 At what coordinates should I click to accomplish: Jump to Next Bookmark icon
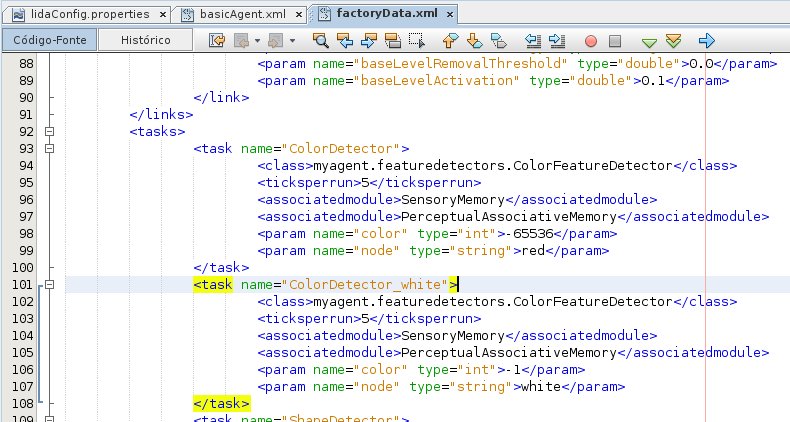pos(473,41)
